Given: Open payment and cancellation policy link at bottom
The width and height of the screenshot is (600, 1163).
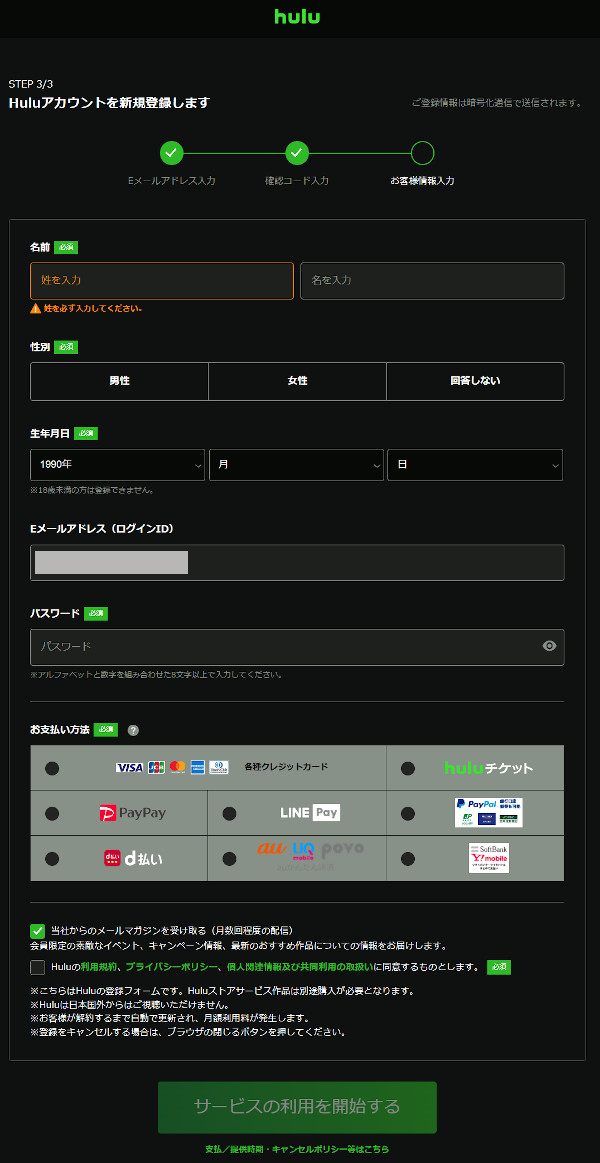Looking at the screenshot, I should click(297, 1149).
